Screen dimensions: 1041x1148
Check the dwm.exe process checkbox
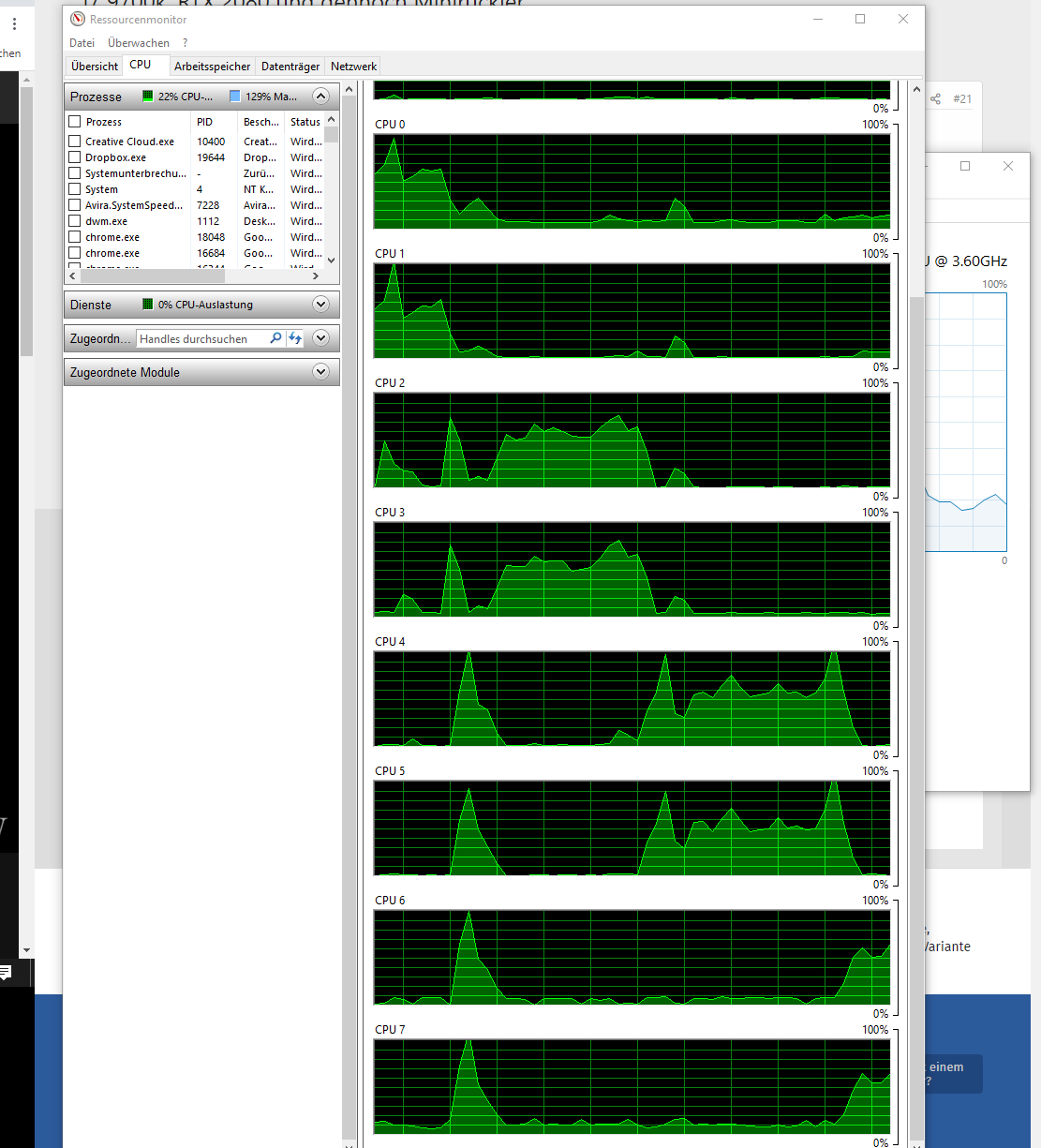tap(75, 221)
